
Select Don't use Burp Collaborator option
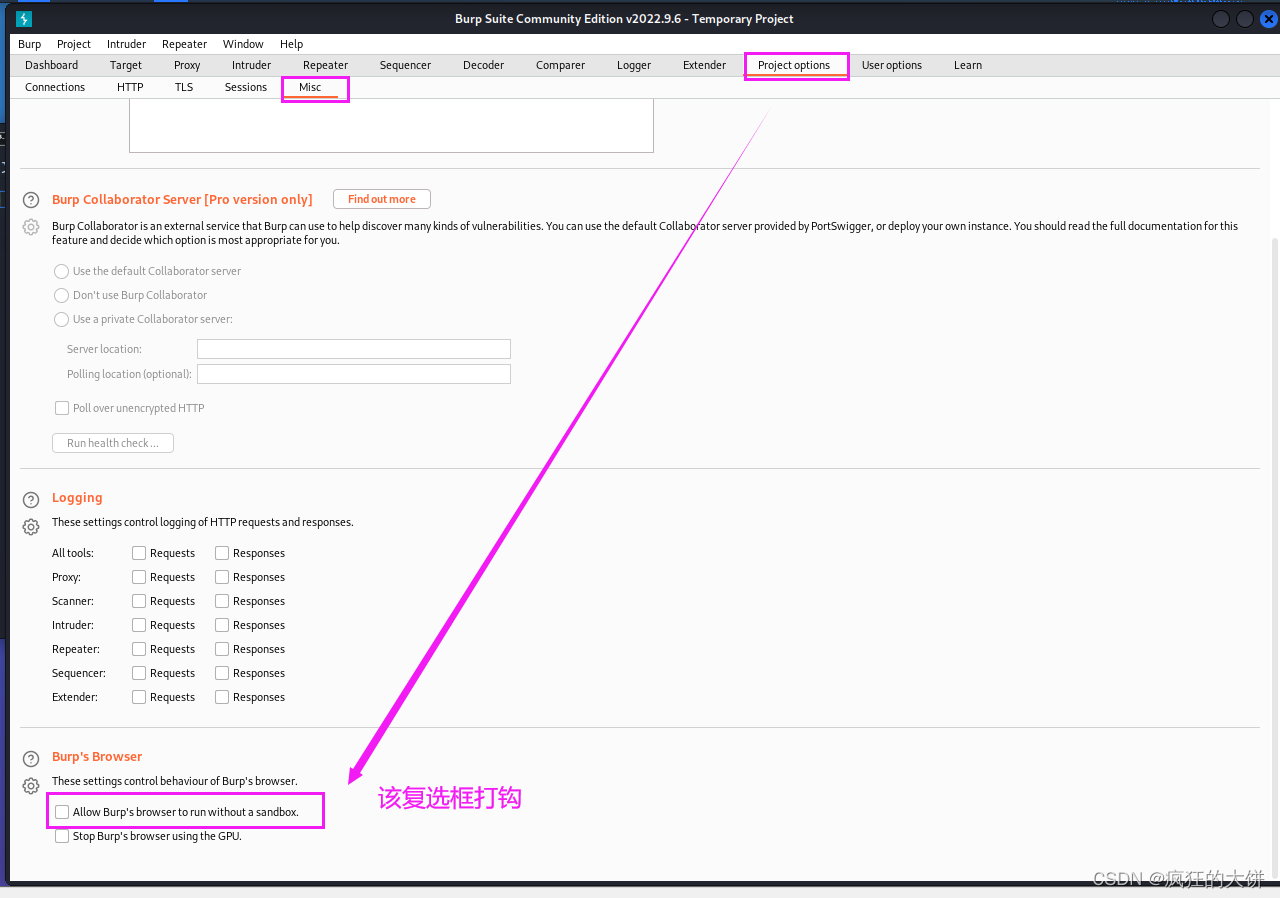click(x=62, y=295)
